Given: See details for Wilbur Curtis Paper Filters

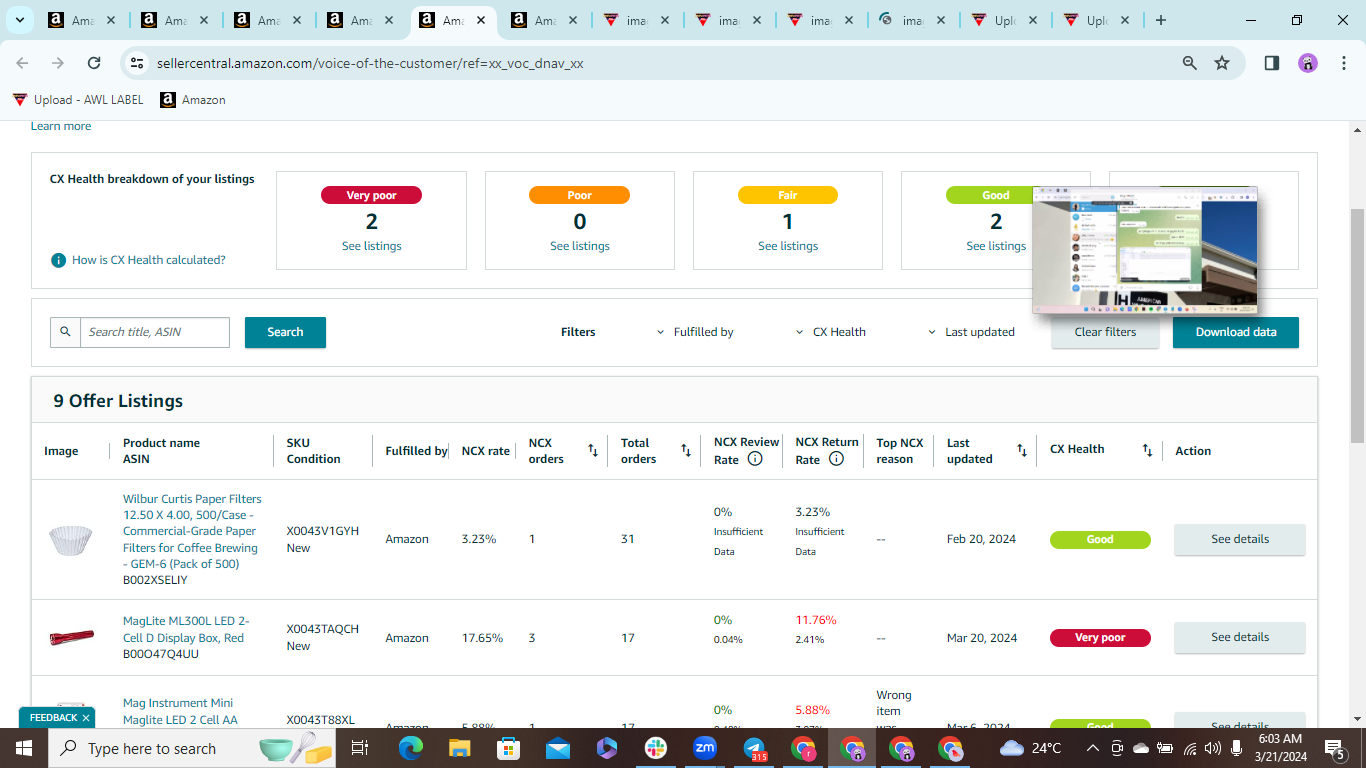Looking at the screenshot, I should [x=1240, y=539].
